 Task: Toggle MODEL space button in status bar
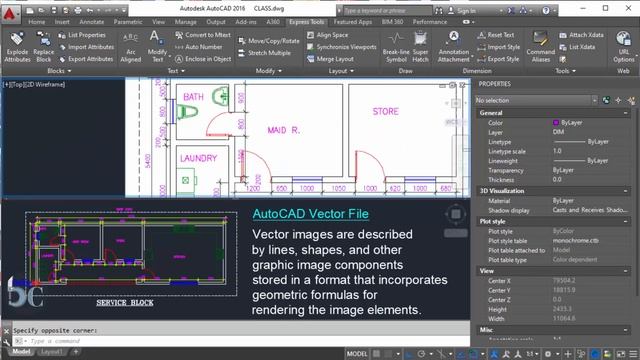357,354
